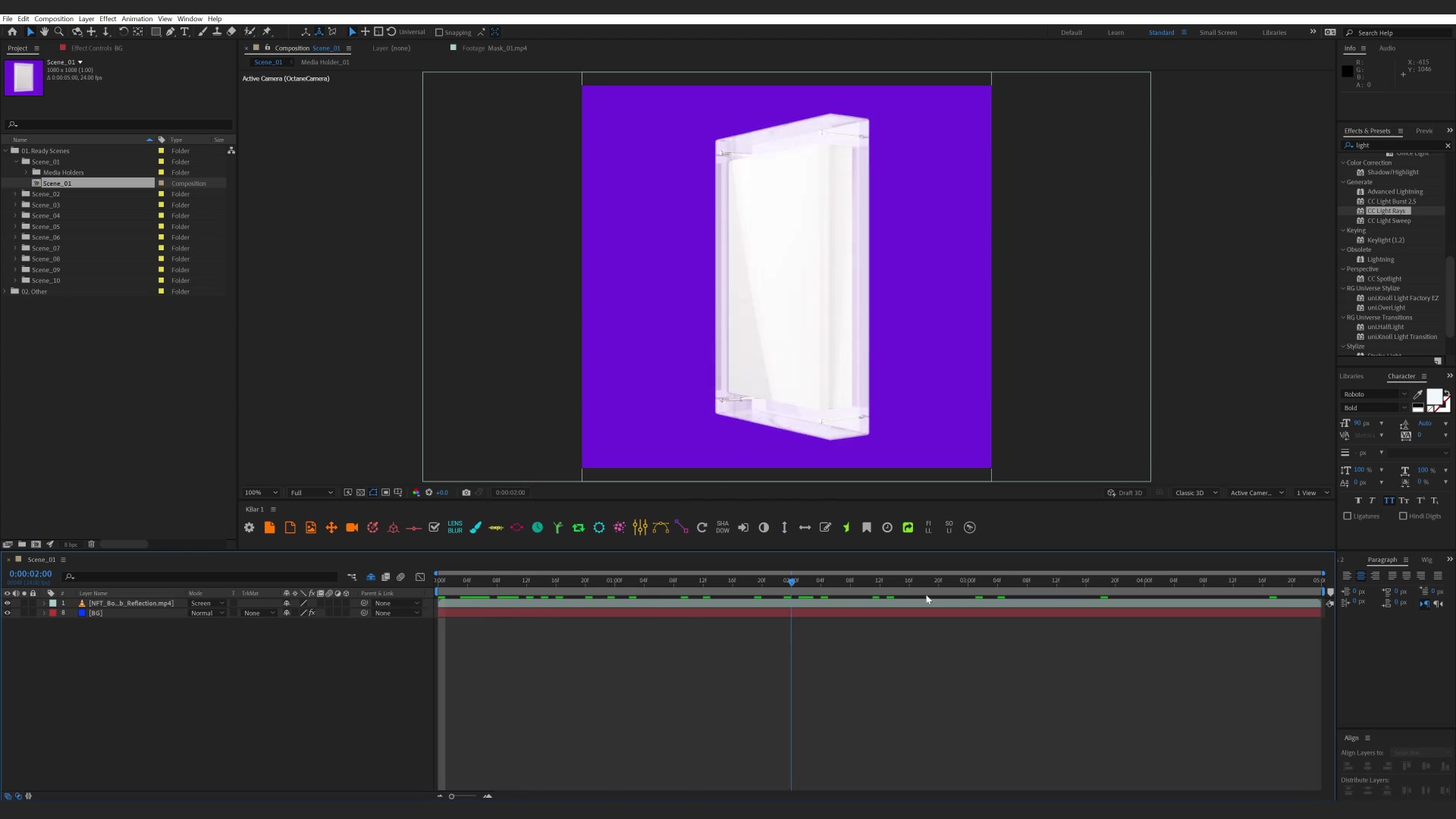Select the CC Light Sweep effect
This screenshot has width=1456, height=819.
pyautogui.click(x=1389, y=221)
